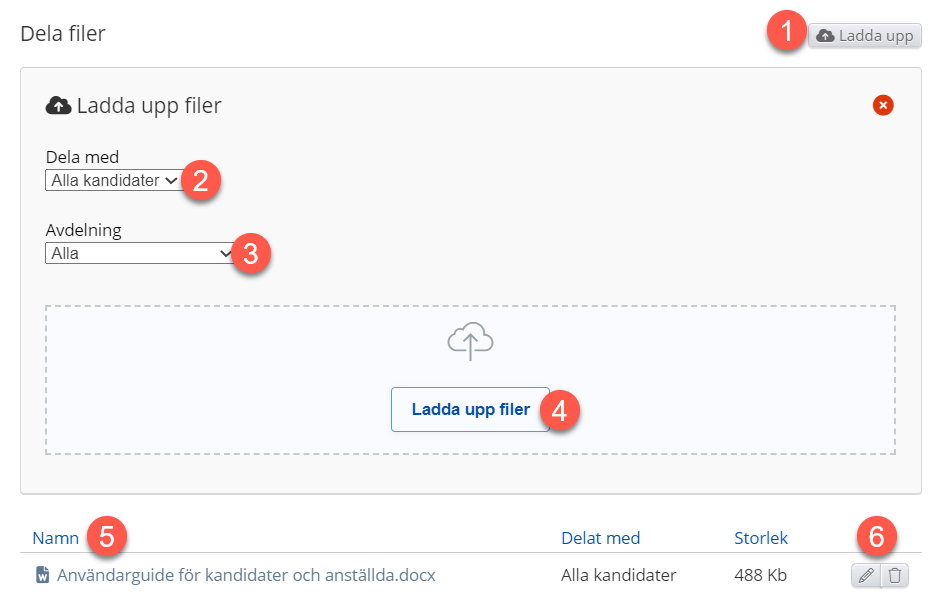Image resolution: width=946 pixels, height=616 pixels.
Task: Click the red number 1 badge
Action: click(787, 33)
